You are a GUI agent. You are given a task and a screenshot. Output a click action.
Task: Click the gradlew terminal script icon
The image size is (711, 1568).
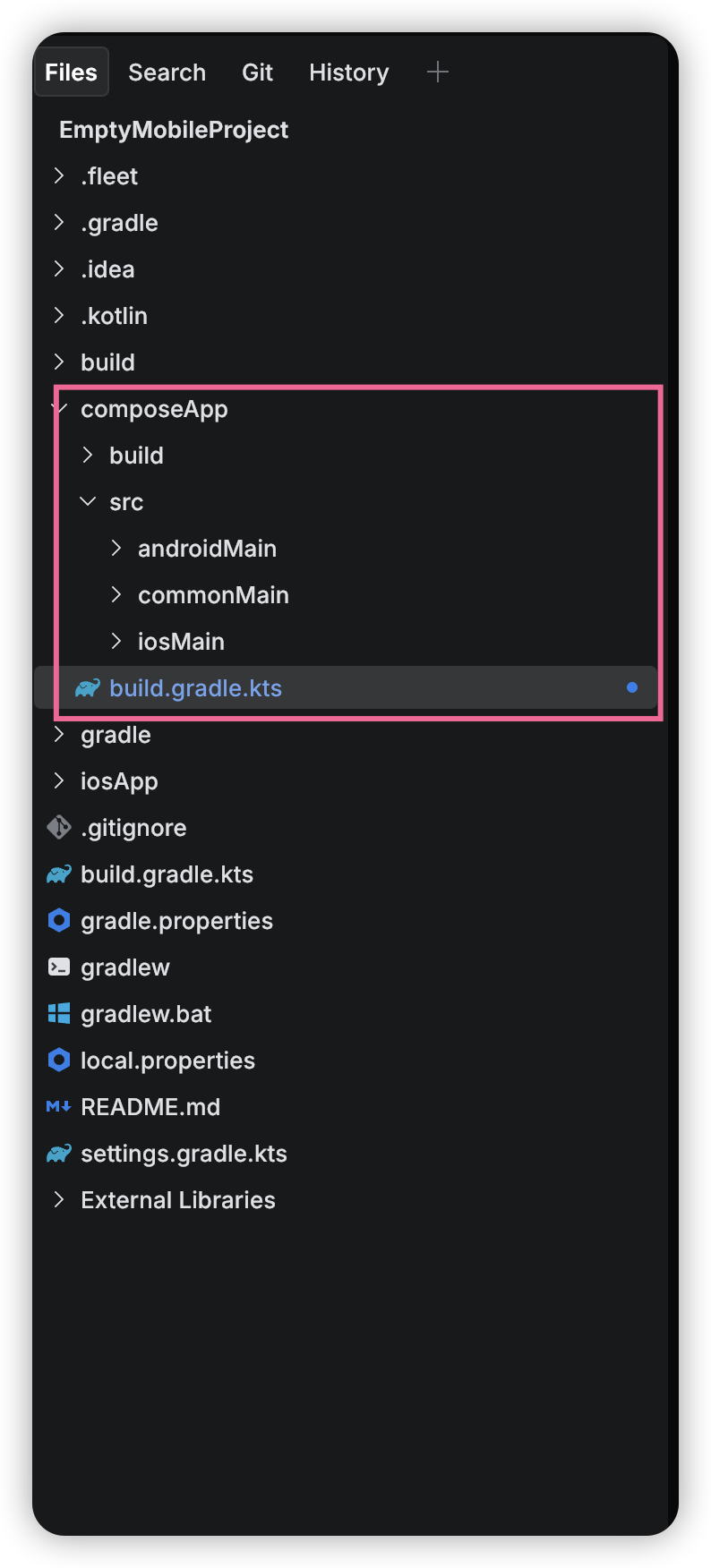(x=59, y=967)
